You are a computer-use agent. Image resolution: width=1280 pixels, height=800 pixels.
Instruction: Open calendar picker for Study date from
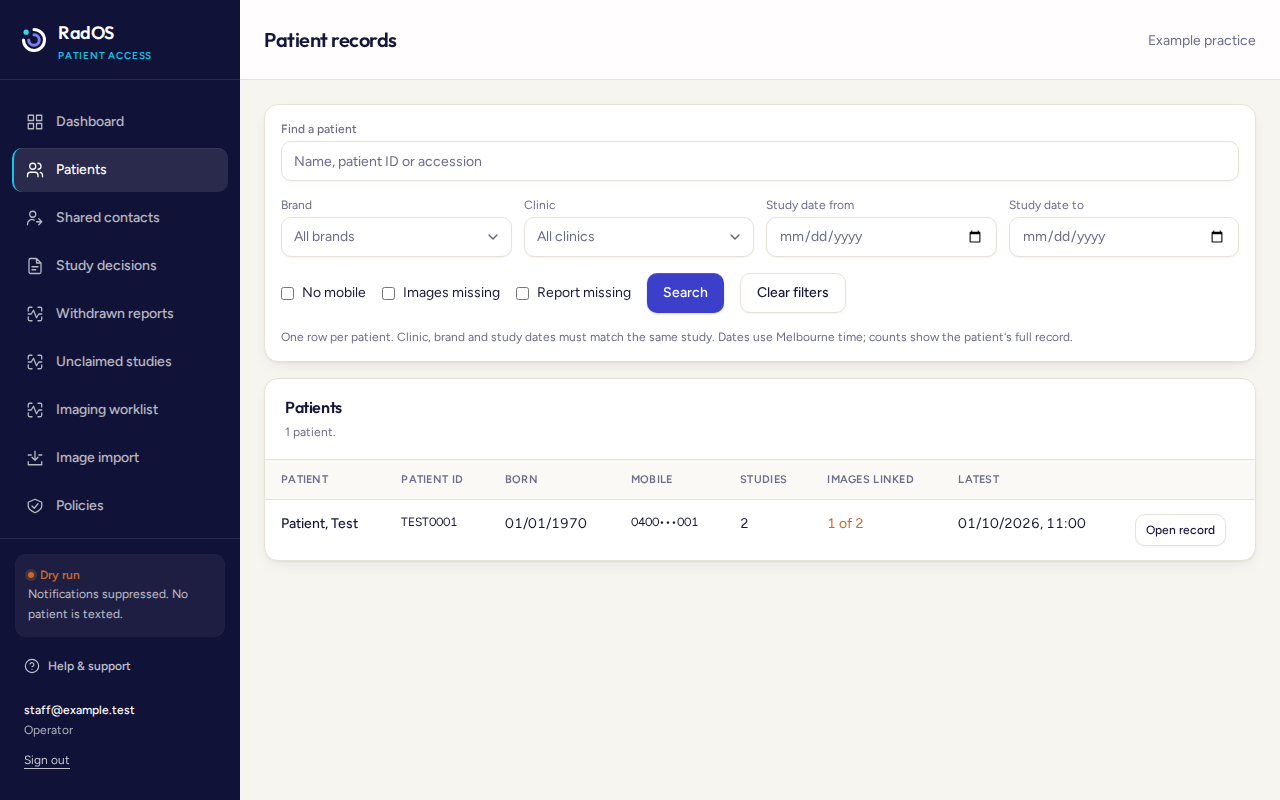click(x=975, y=237)
